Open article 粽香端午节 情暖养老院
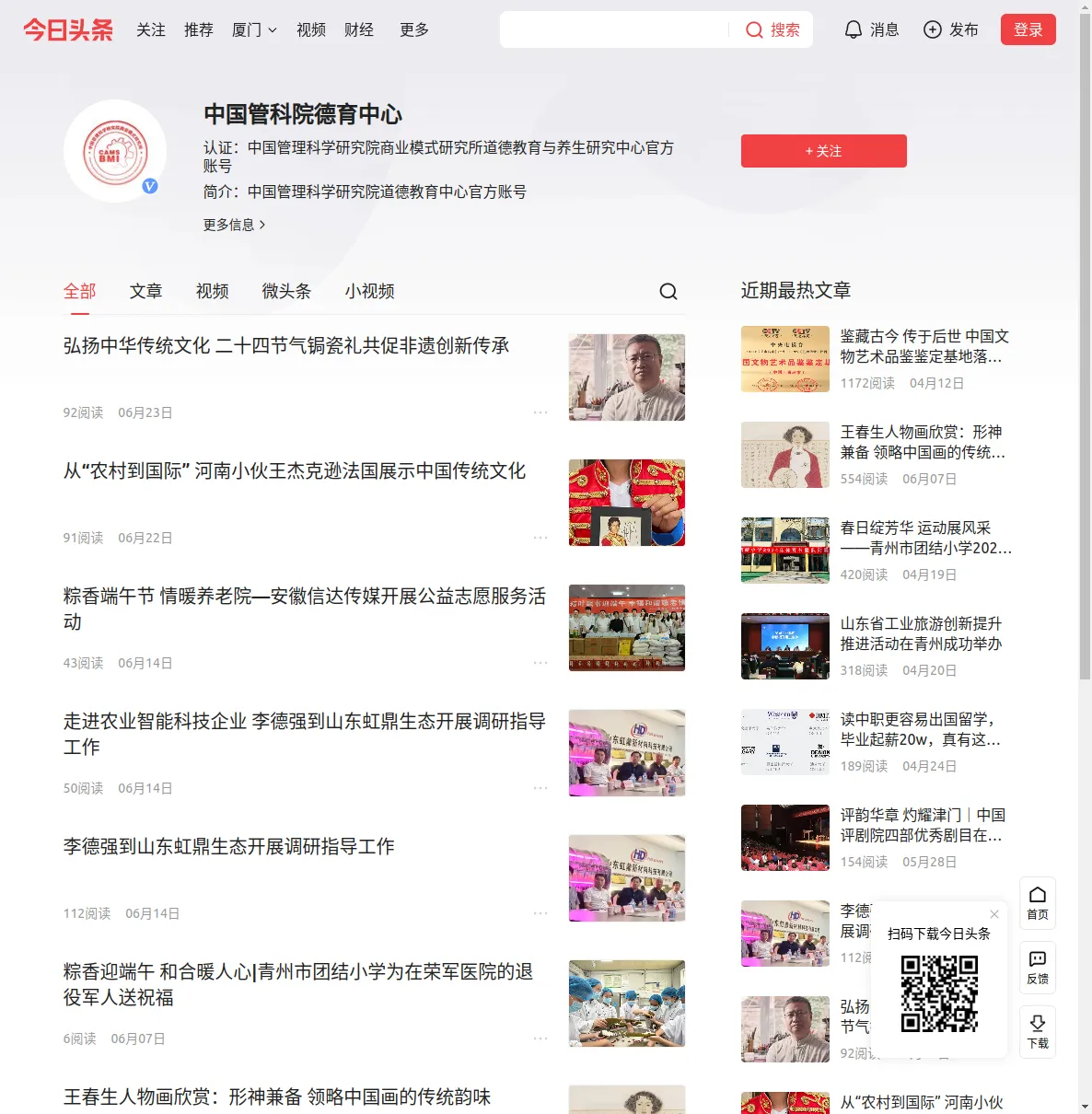The width and height of the screenshot is (1092, 1114). click(305, 609)
